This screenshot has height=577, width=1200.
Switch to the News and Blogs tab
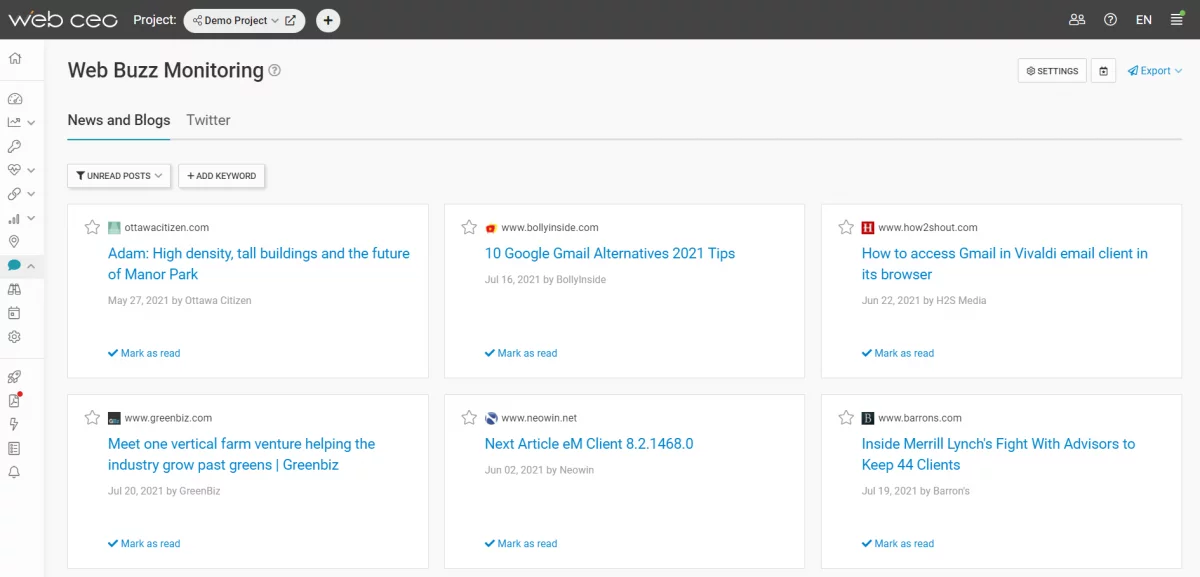(x=119, y=120)
